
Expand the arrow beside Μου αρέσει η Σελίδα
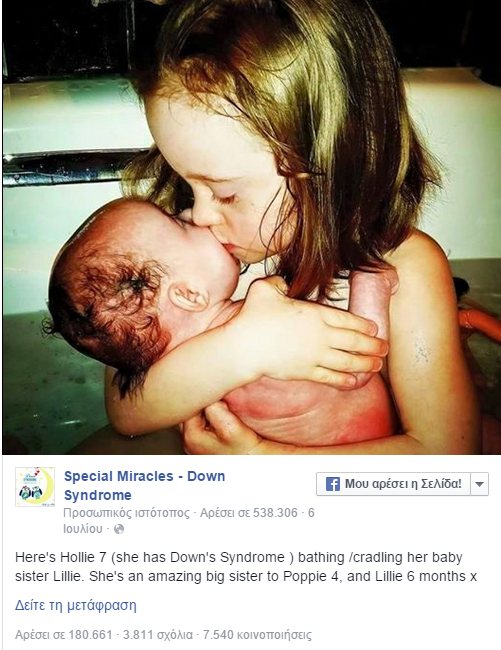pyautogui.click(x=479, y=484)
